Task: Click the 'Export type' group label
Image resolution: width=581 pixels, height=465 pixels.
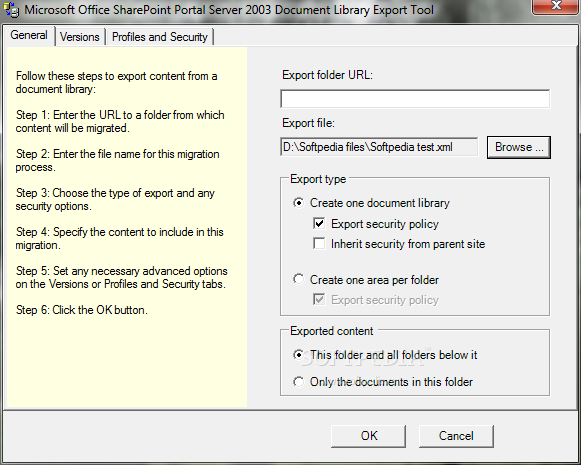Action: pos(318,179)
